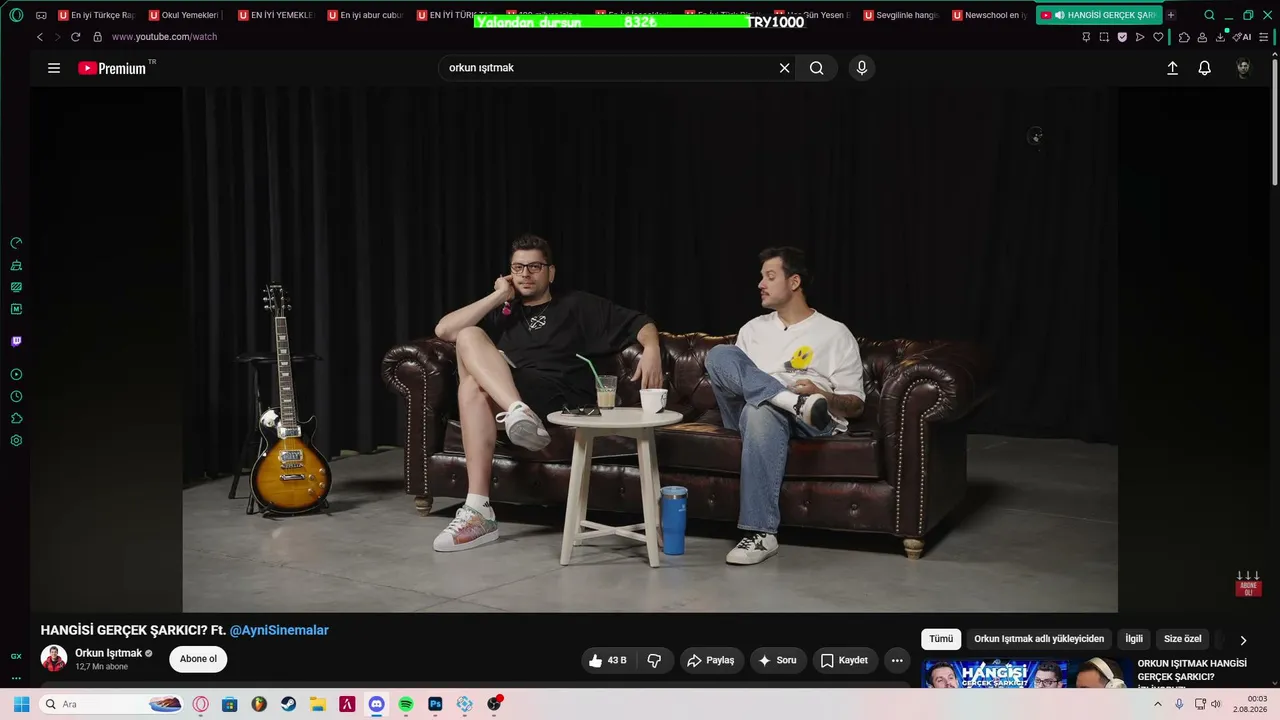Click the video player to pause
Screen dimensions: 1280x720
coord(650,349)
